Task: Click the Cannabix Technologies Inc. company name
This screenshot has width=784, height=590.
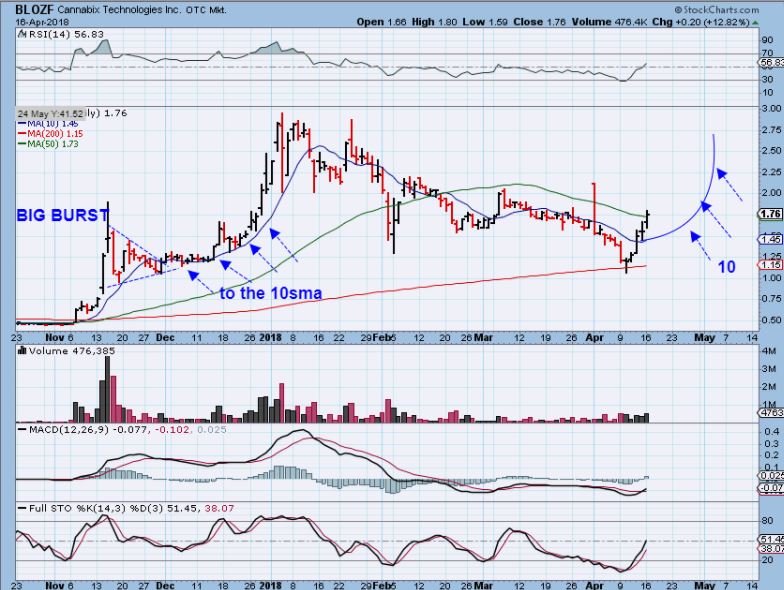Action: click(120, 10)
